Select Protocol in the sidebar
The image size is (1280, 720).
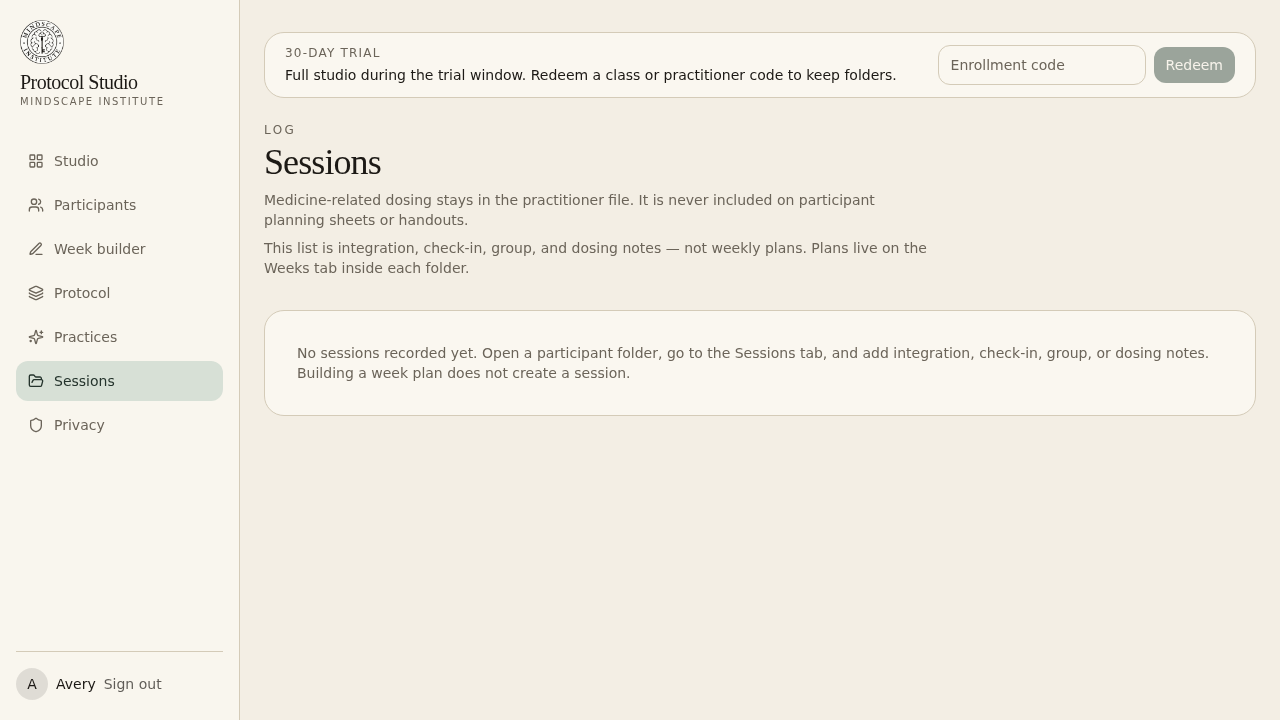[x=119, y=293]
